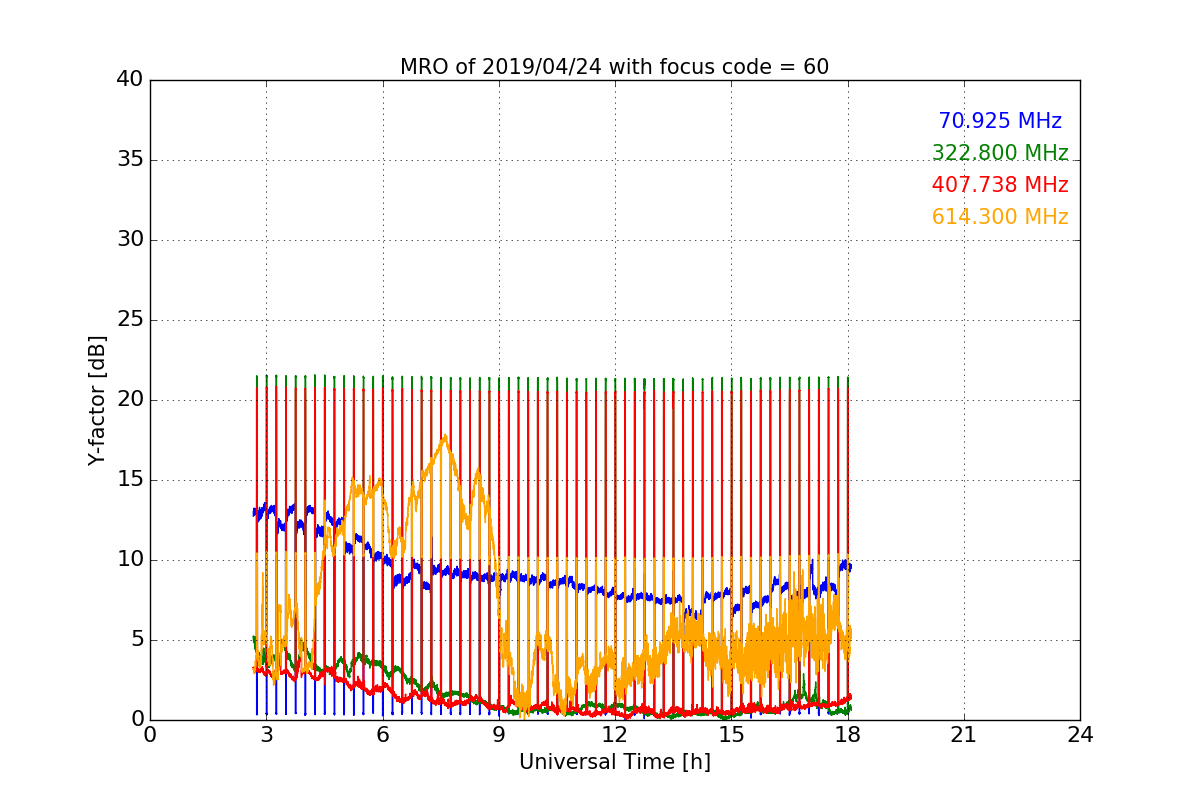Click the x-axis tick label 6
This screenshot has width=1200, height=800.
[x=382, y=734]
